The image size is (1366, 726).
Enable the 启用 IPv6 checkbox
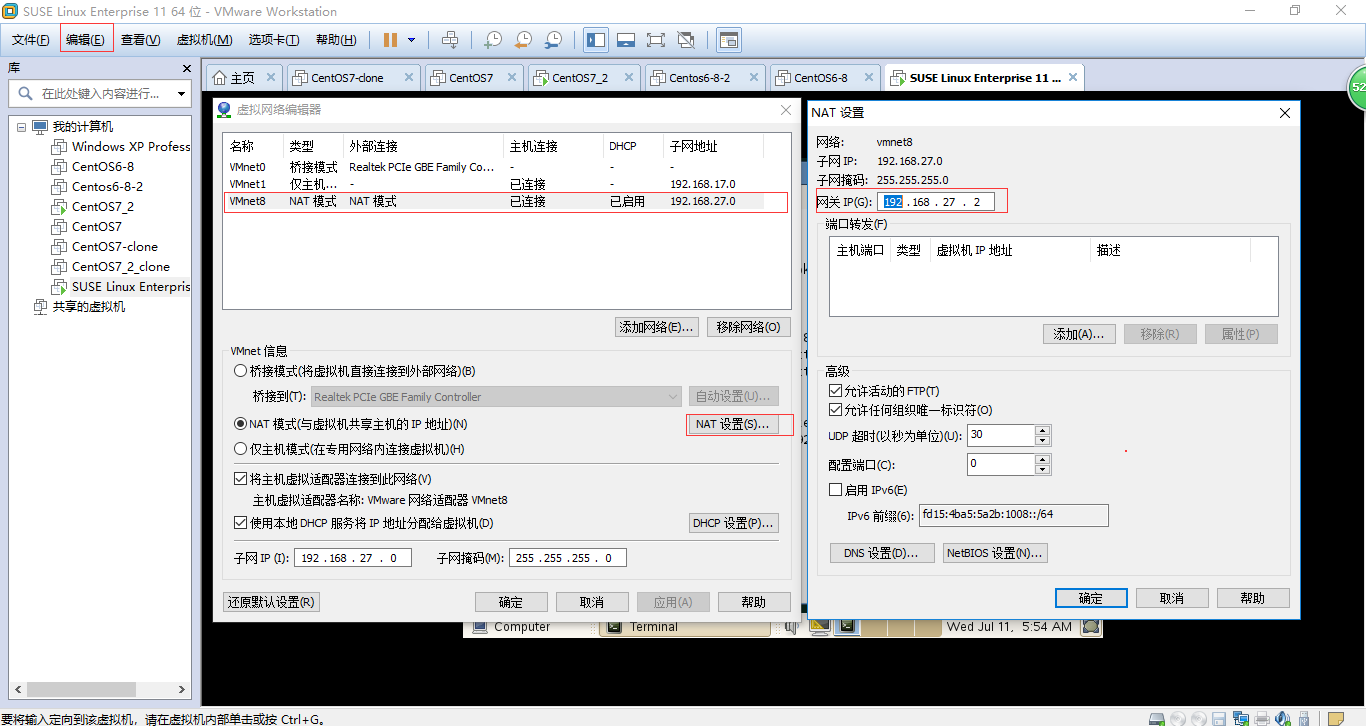pyautogui.click(x=836, y=490)
